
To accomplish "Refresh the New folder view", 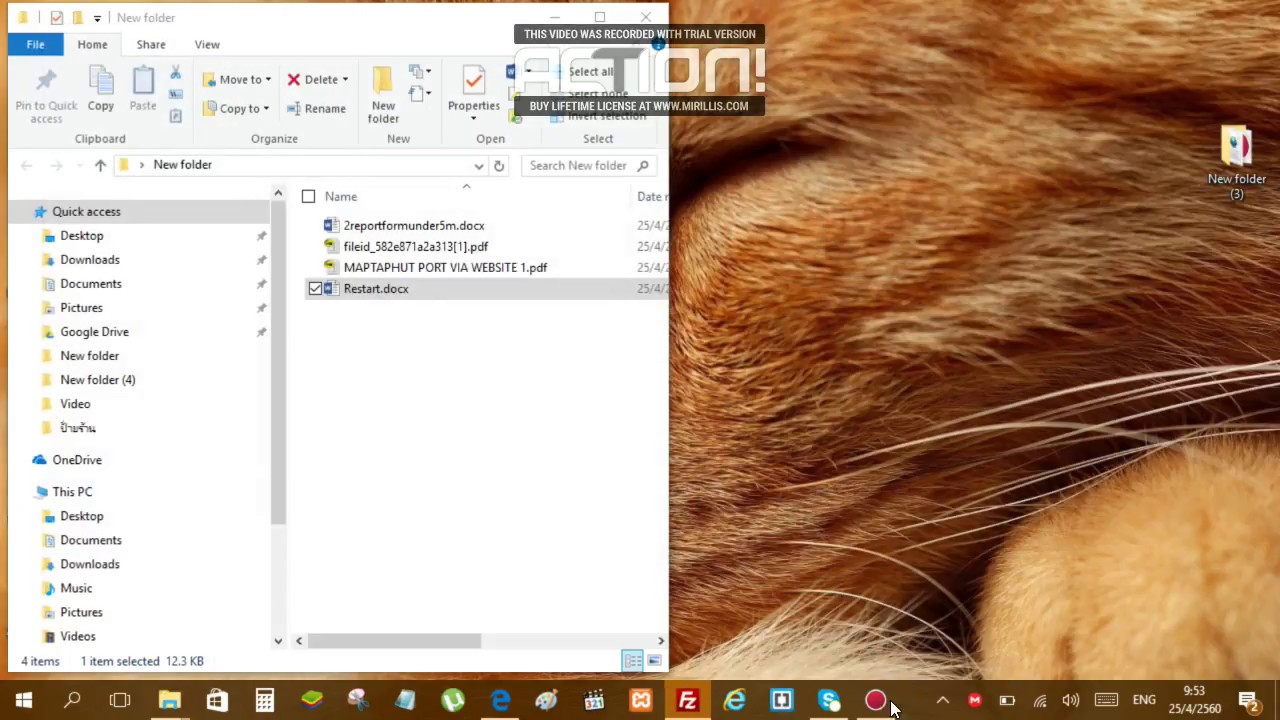I will (499, 166).
